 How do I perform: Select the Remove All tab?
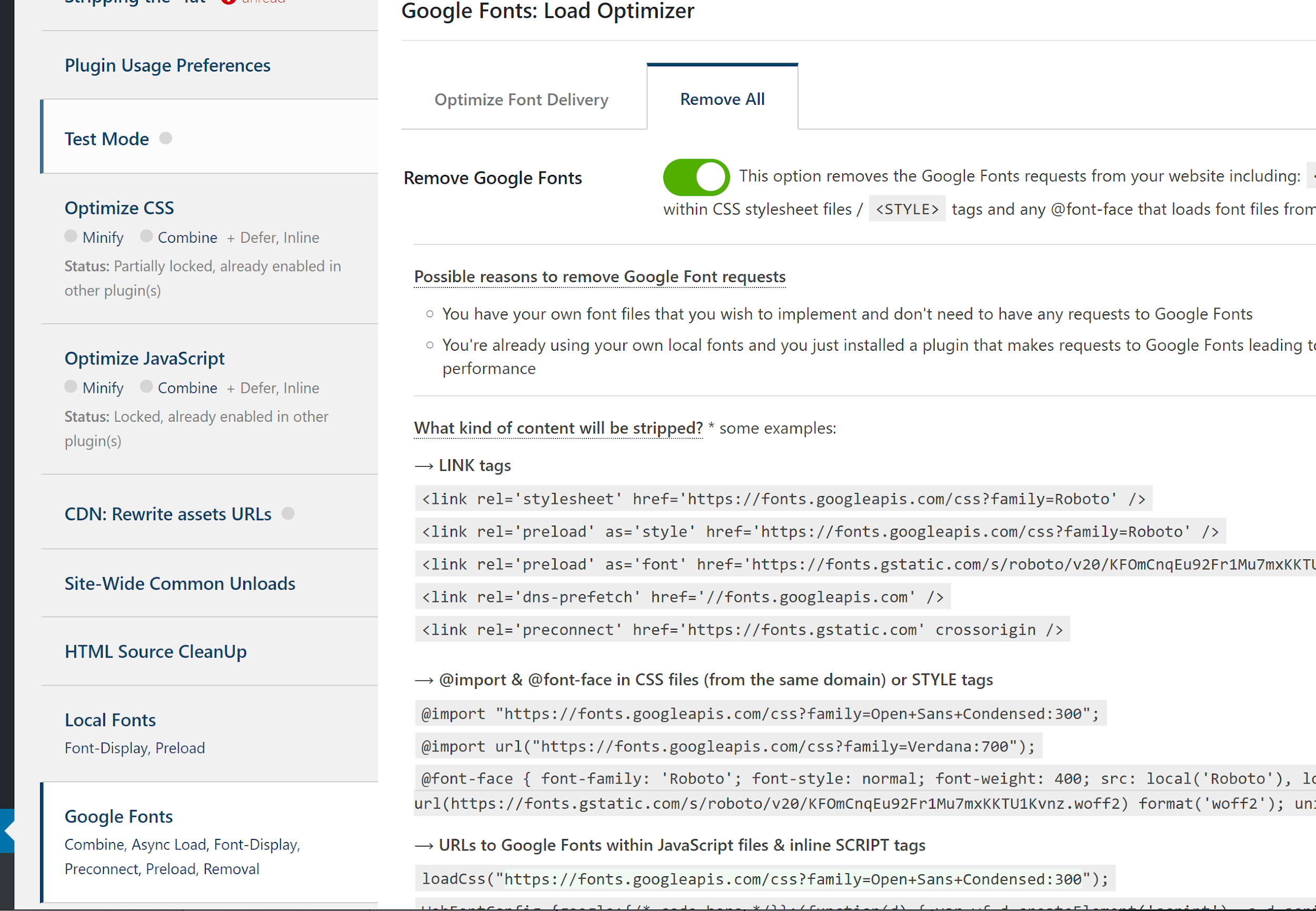point(722,100)
